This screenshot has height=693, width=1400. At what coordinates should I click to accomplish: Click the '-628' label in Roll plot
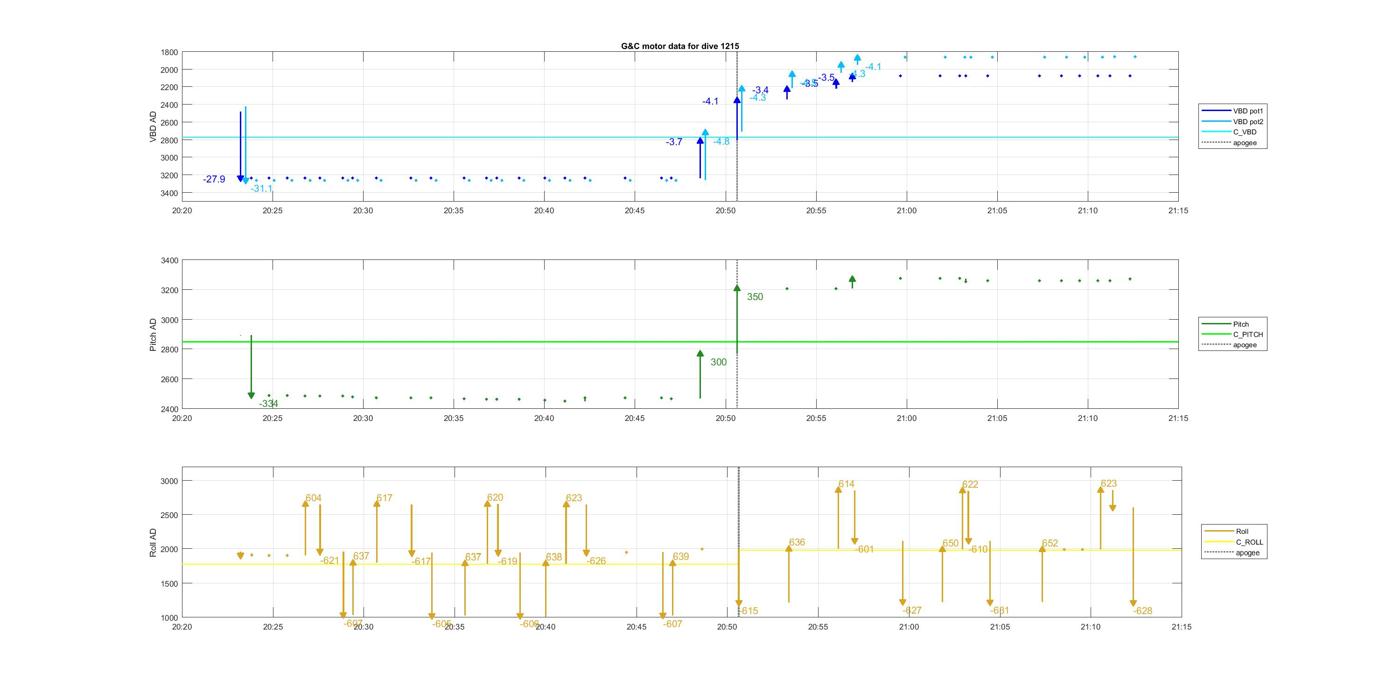(1143, 611)
